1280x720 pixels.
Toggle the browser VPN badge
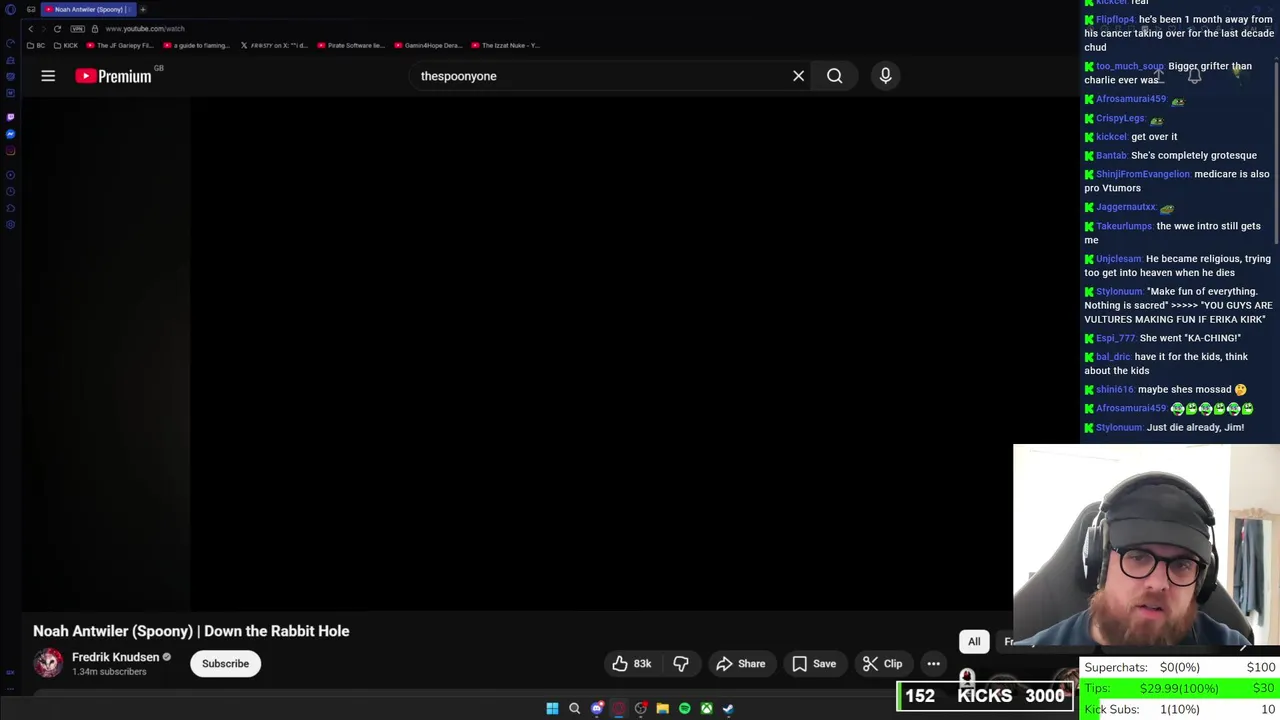coord(77,28)
